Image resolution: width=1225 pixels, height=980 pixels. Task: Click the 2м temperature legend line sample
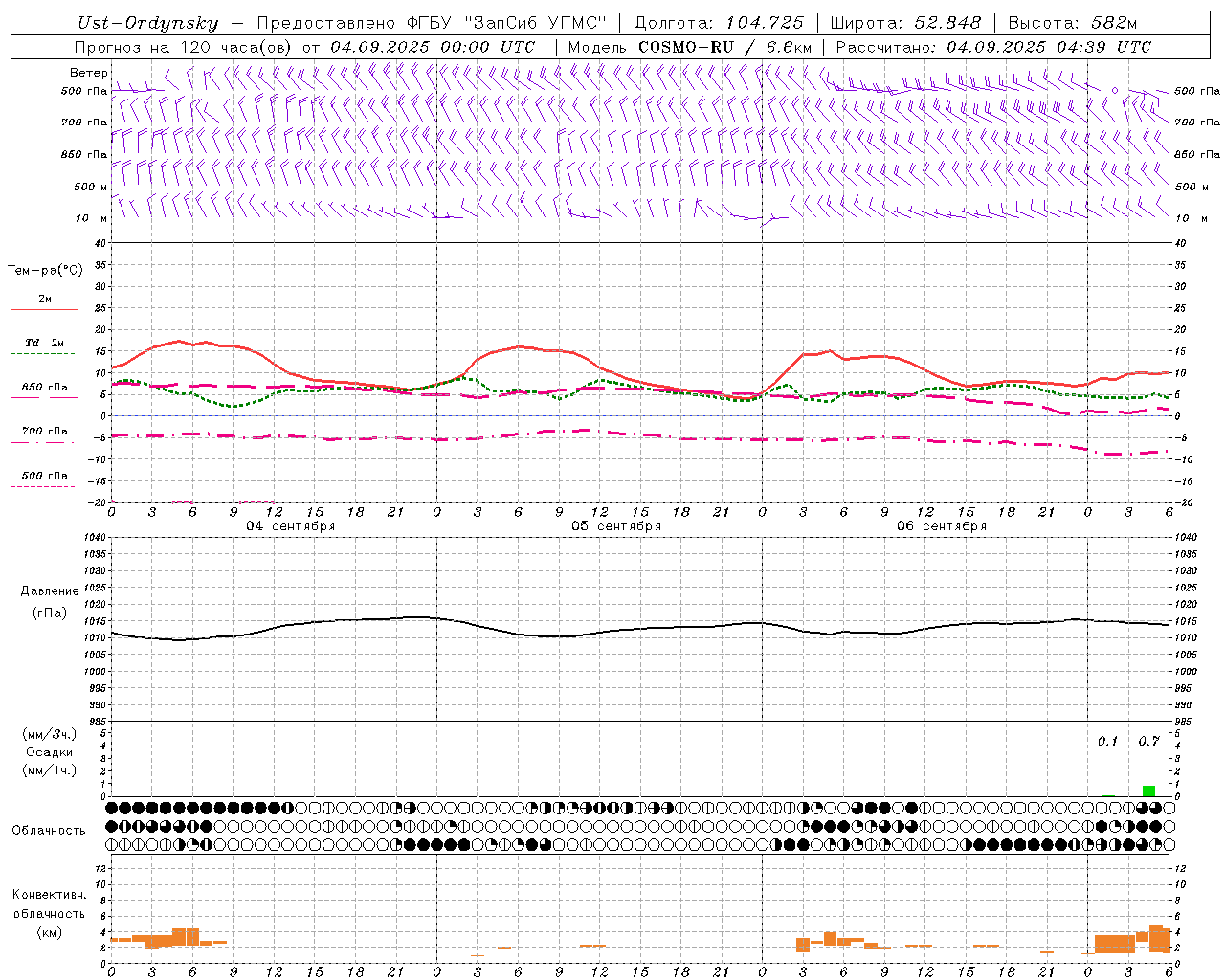tap(44, 309)
